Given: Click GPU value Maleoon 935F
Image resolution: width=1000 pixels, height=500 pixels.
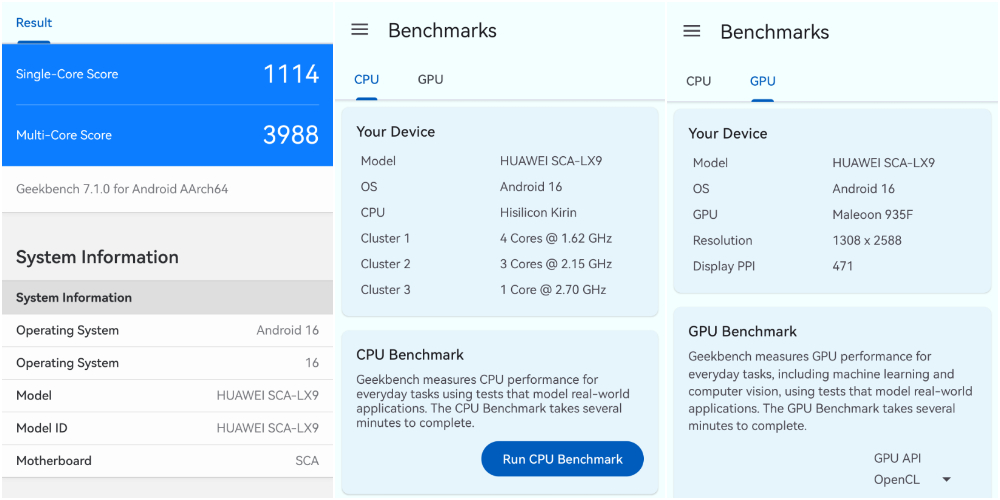Looking at the screenshot, I should (x=872, y=215).
